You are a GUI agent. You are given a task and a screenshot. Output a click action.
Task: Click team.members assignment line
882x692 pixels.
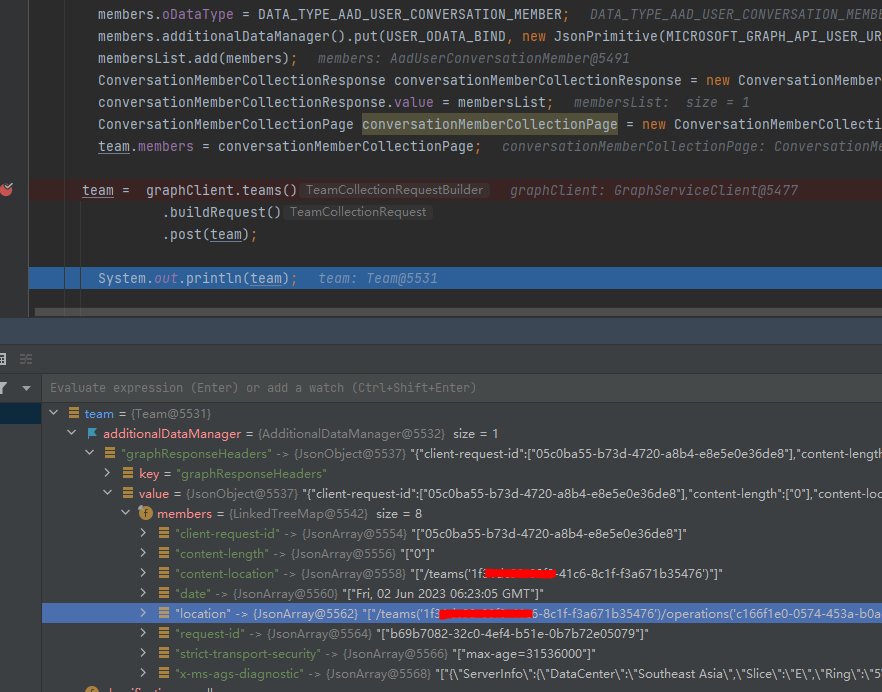(290, 147)
